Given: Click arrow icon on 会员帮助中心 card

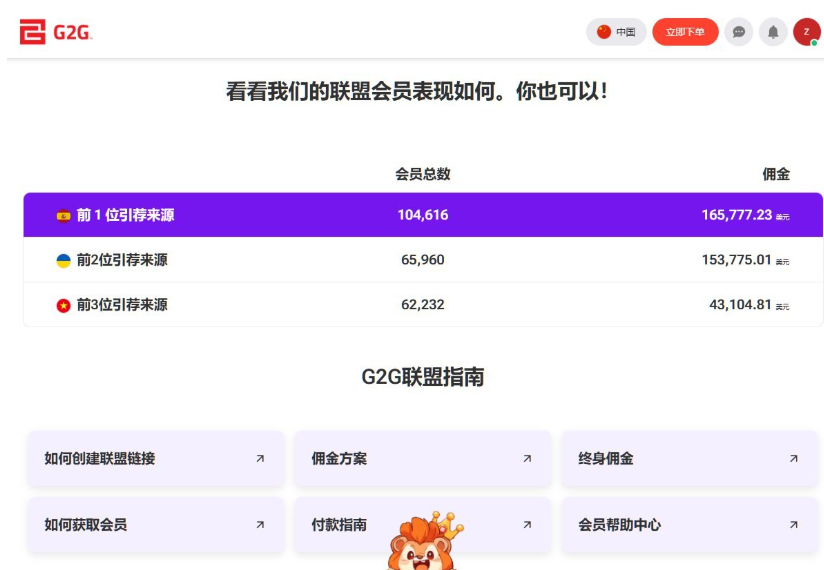Looking at the screenshot, I should tap(794, 525).
